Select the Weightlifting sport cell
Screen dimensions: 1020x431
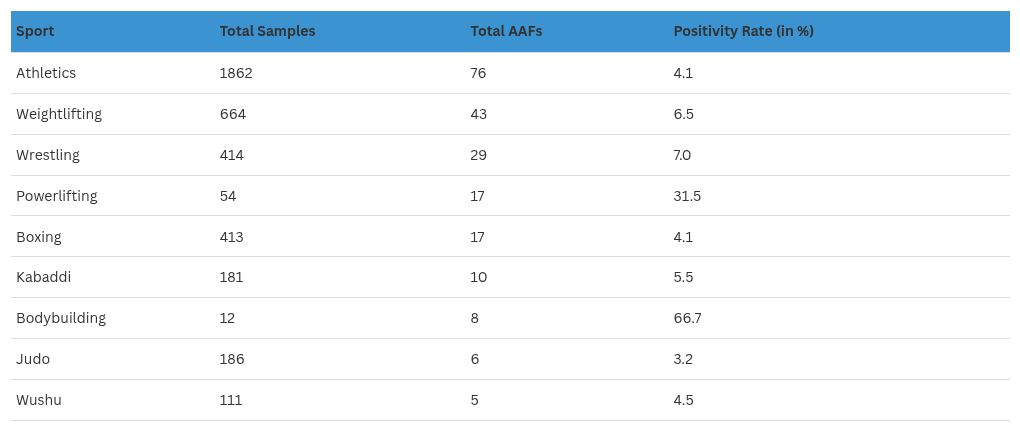(59, 114)
